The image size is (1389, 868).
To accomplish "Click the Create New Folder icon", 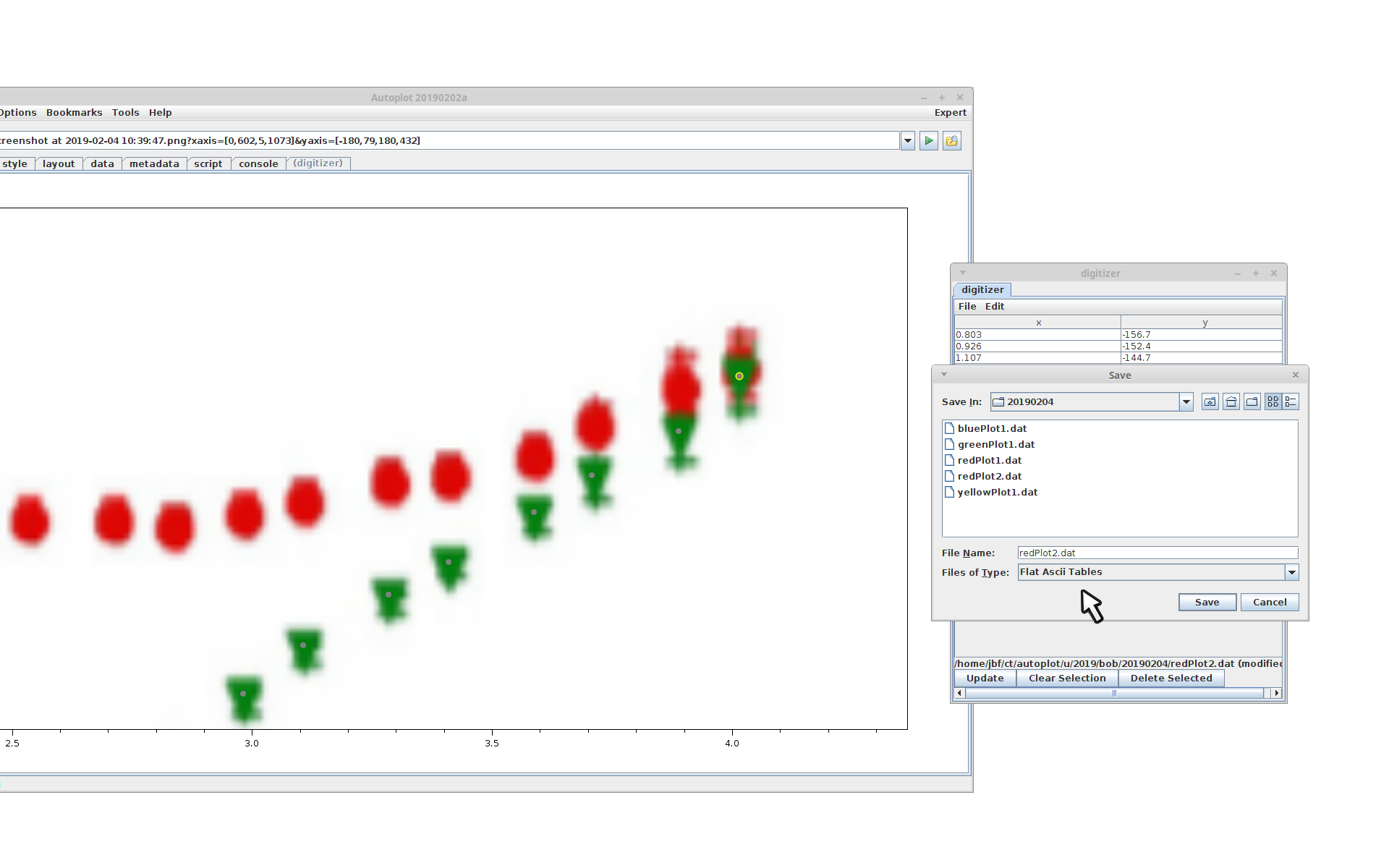I will coord(1252,402).
